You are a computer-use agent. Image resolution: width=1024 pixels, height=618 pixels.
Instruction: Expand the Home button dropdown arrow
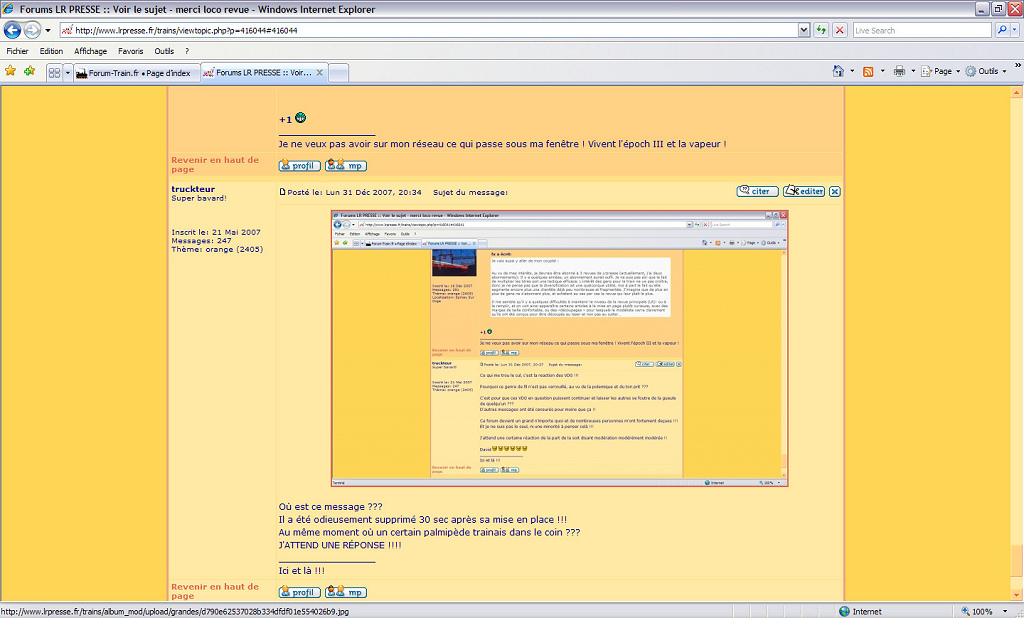click(852, 71)
